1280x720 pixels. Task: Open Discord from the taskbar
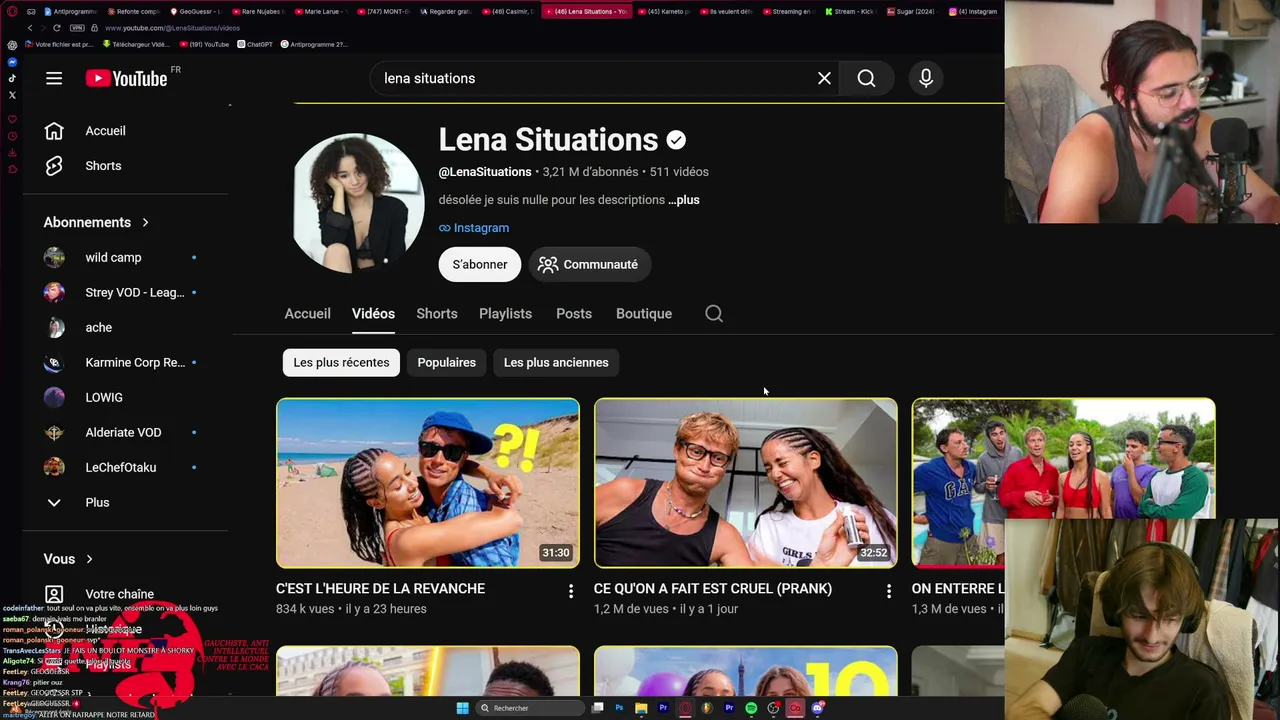[817, 708]
